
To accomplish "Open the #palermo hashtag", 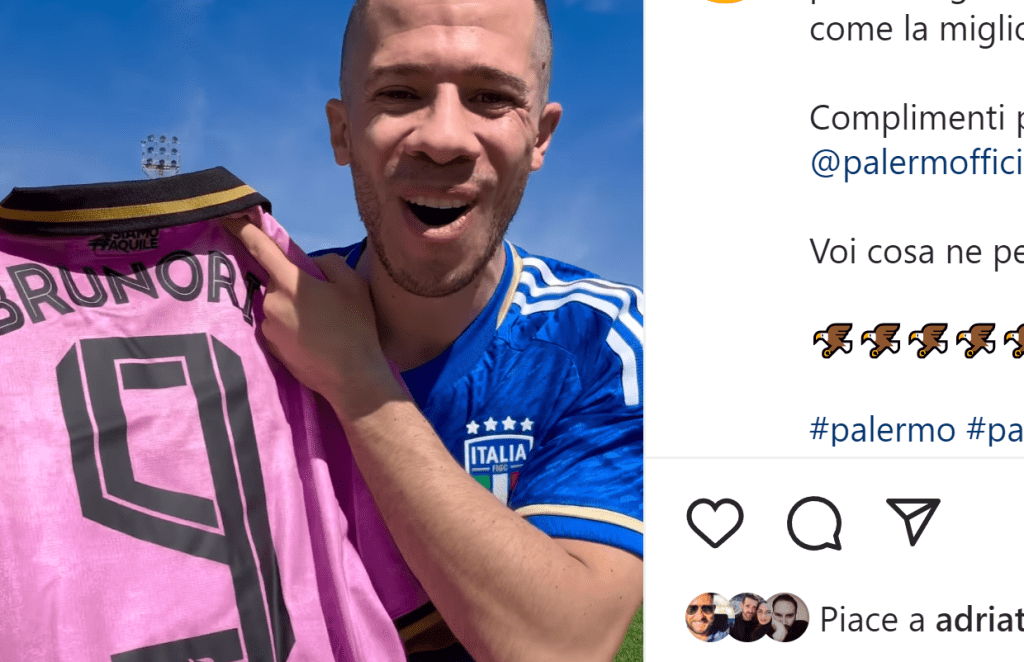I will click(x=882, y=430).
